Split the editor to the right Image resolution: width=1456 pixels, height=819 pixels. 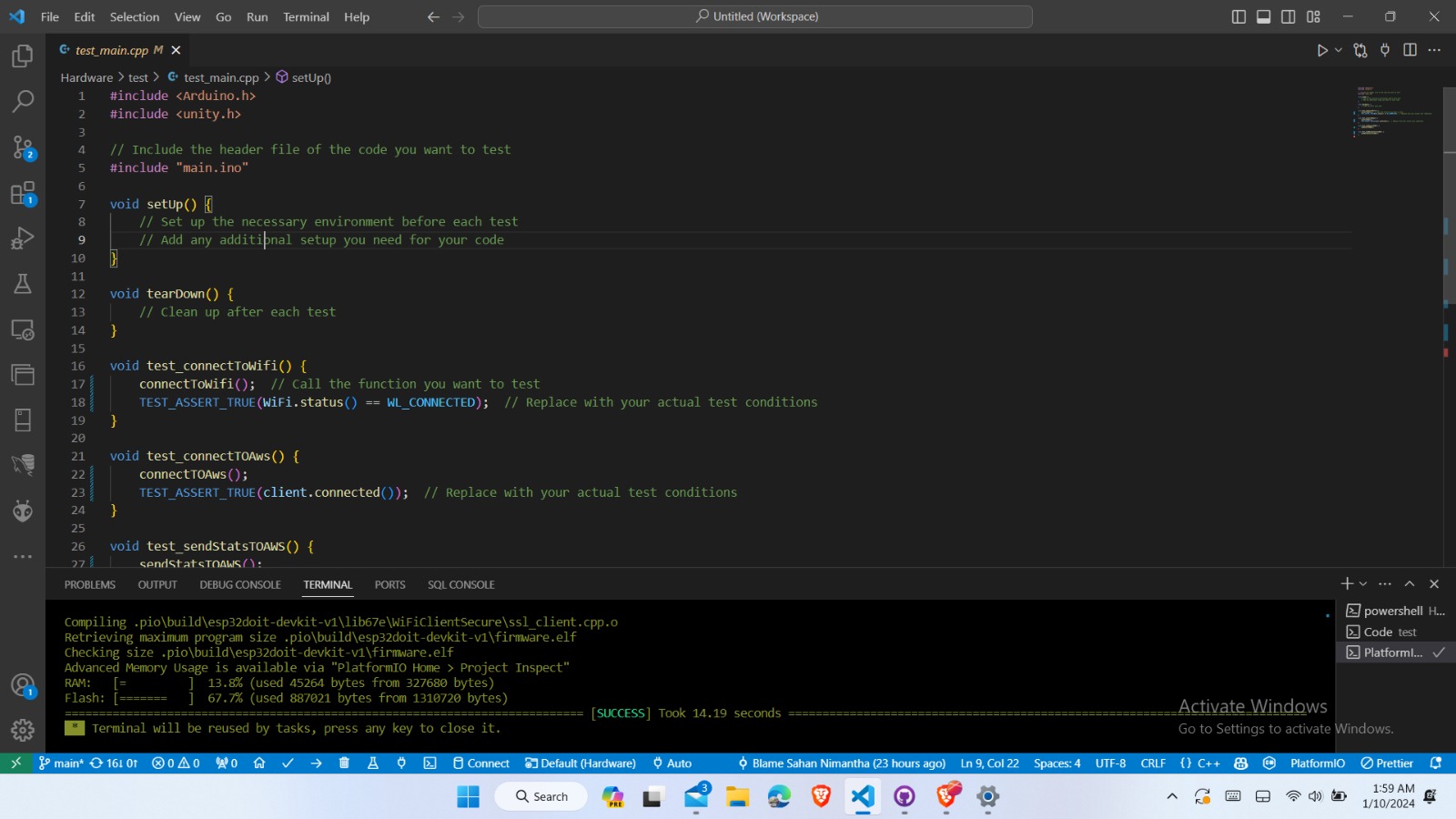pos(1410,50)
